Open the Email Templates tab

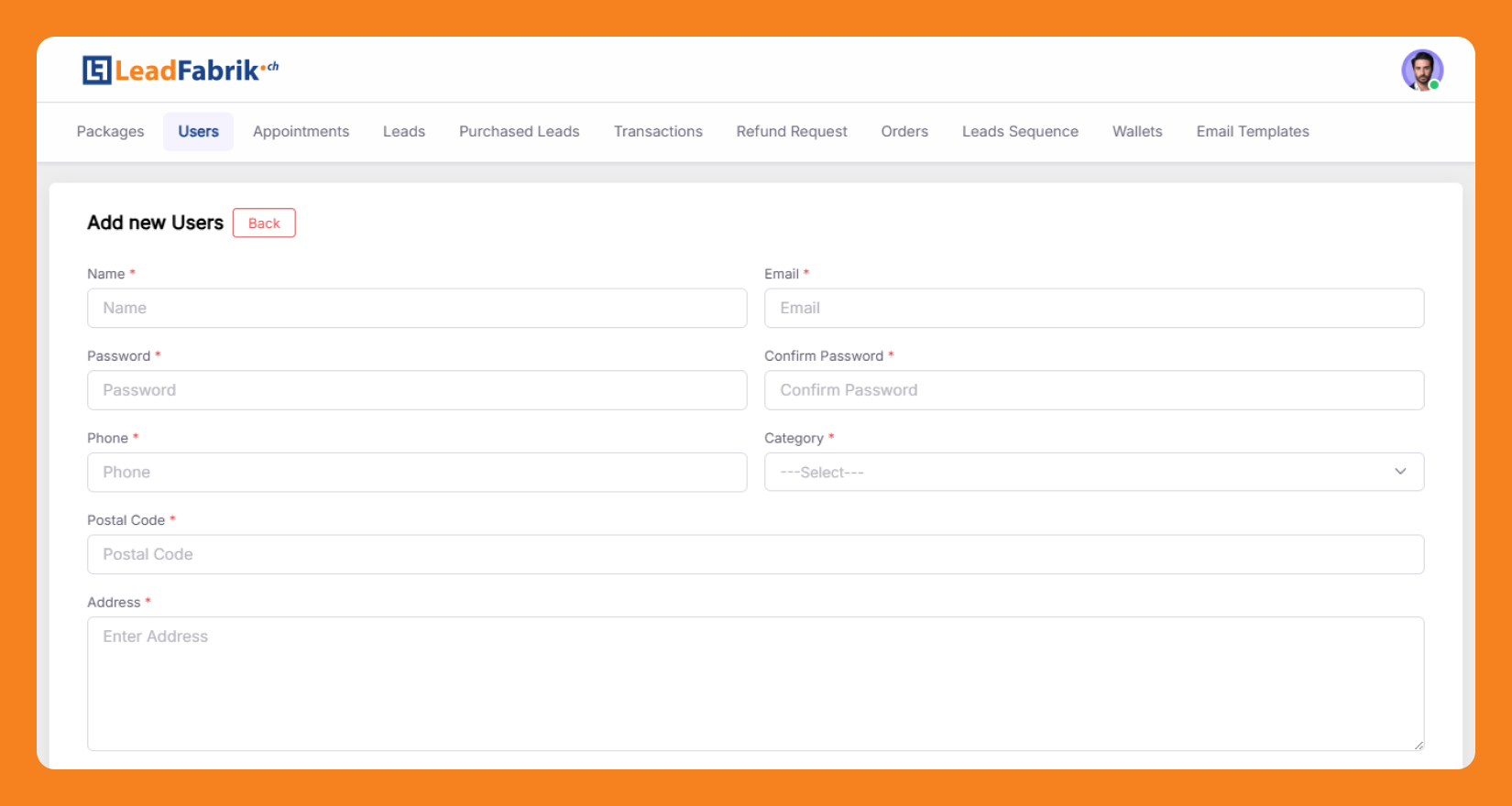pos(1252,132)
